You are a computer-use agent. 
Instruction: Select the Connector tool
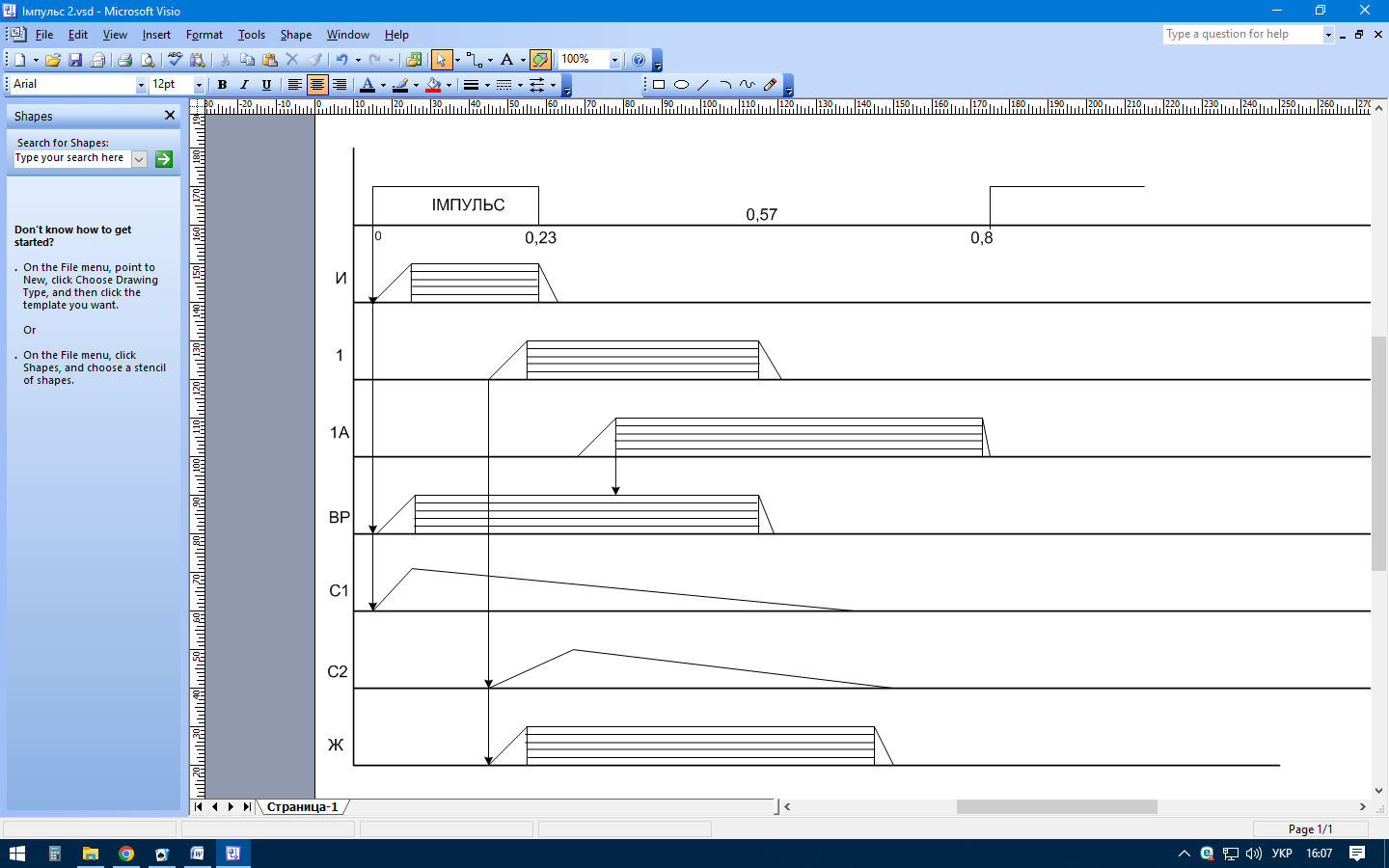[474, 60]
